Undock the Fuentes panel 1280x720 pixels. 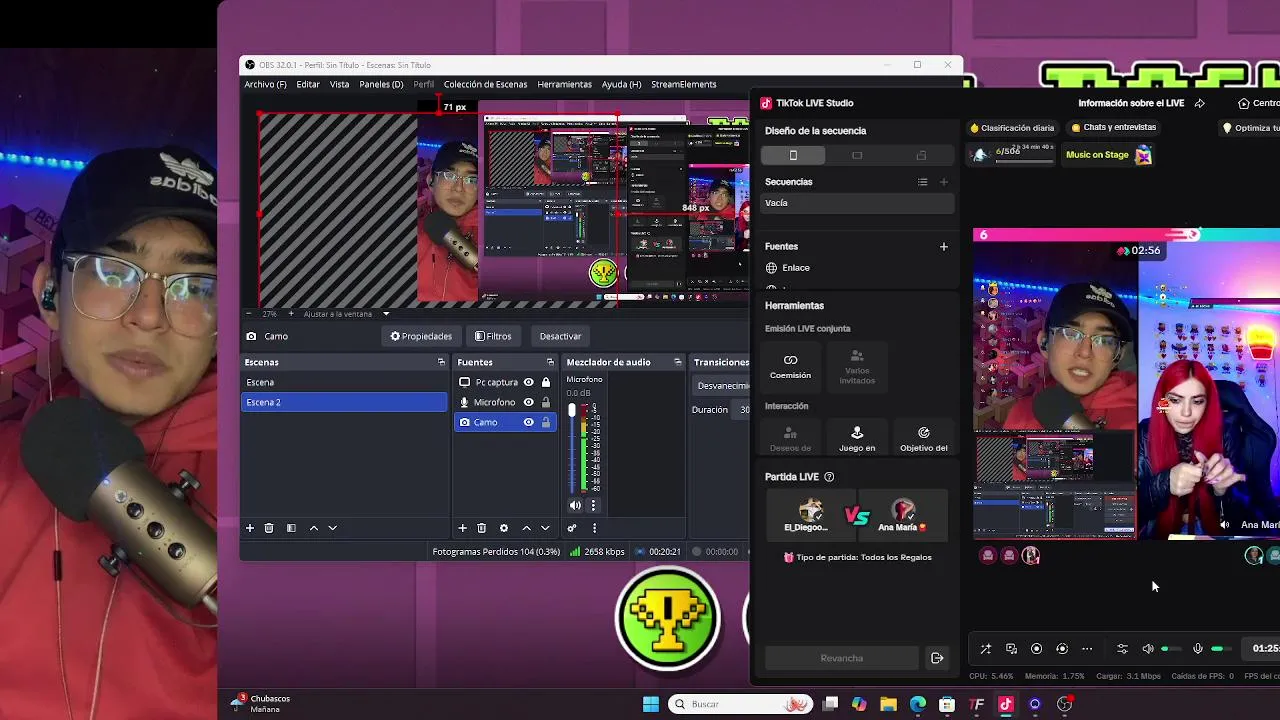(x=549, y=362)
